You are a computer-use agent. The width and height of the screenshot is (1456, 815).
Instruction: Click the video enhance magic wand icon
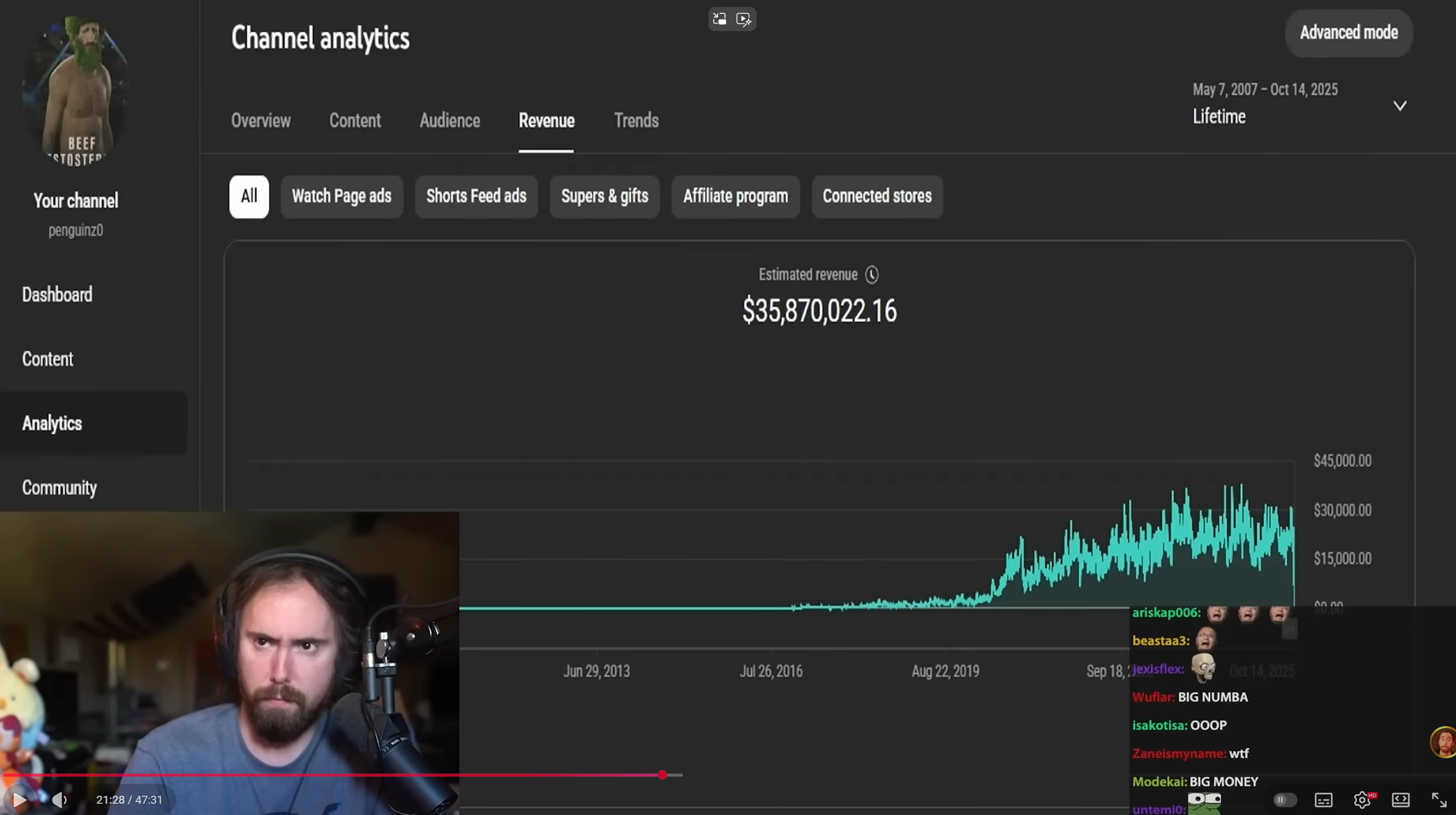tap(744, 19)
